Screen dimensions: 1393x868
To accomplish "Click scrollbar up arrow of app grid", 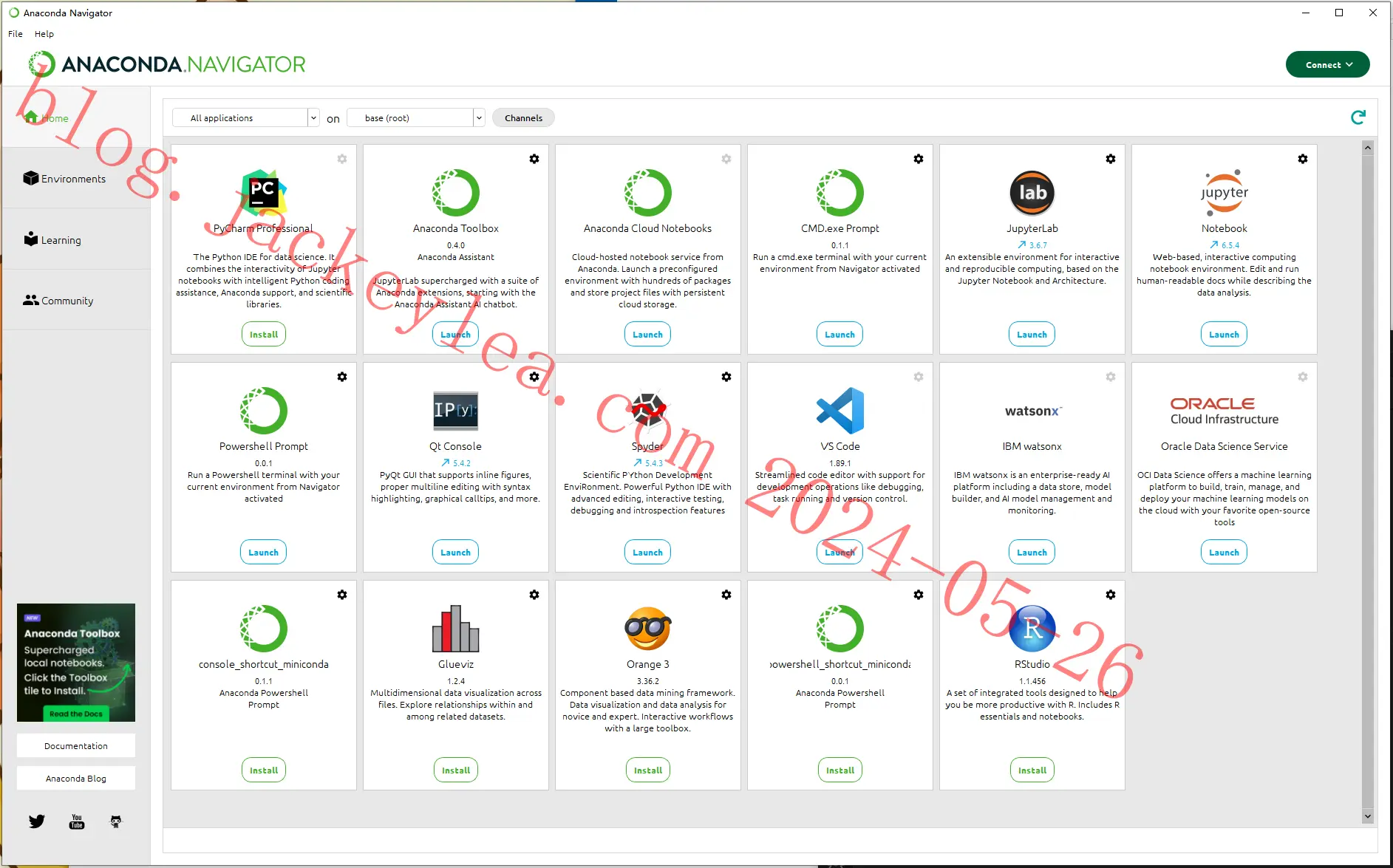I will 1368,148.
